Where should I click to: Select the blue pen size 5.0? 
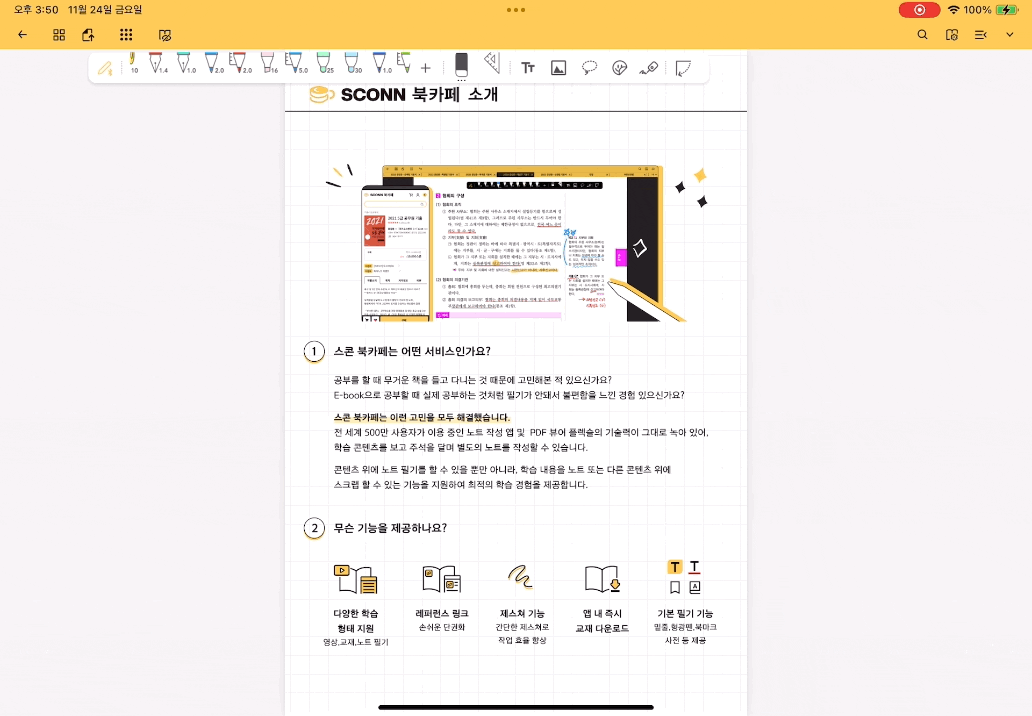coord(295,63)
